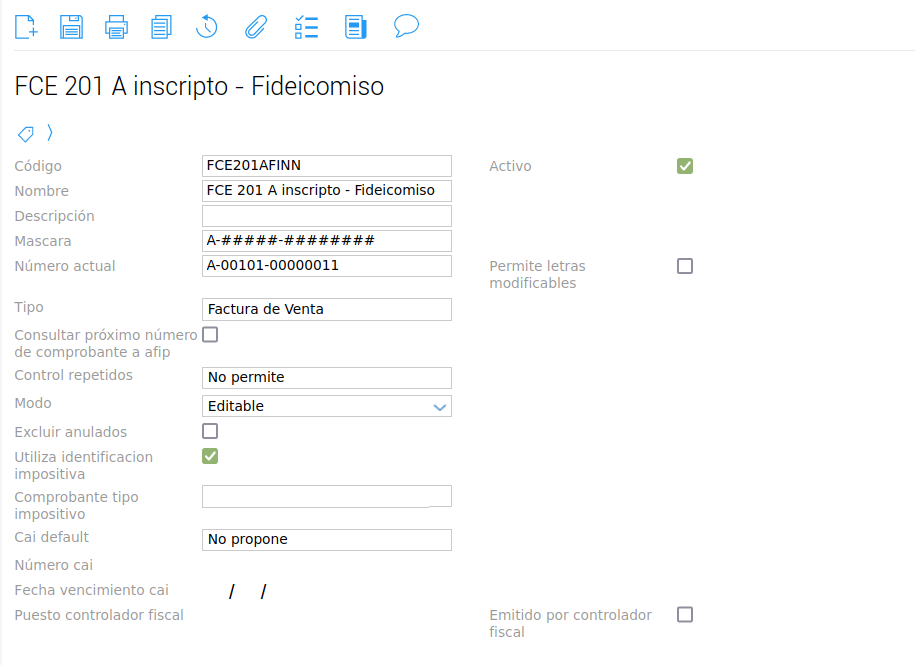915x665 pixels.
Task: Click the paperclip attachment icon
Action: click(256, 26)
